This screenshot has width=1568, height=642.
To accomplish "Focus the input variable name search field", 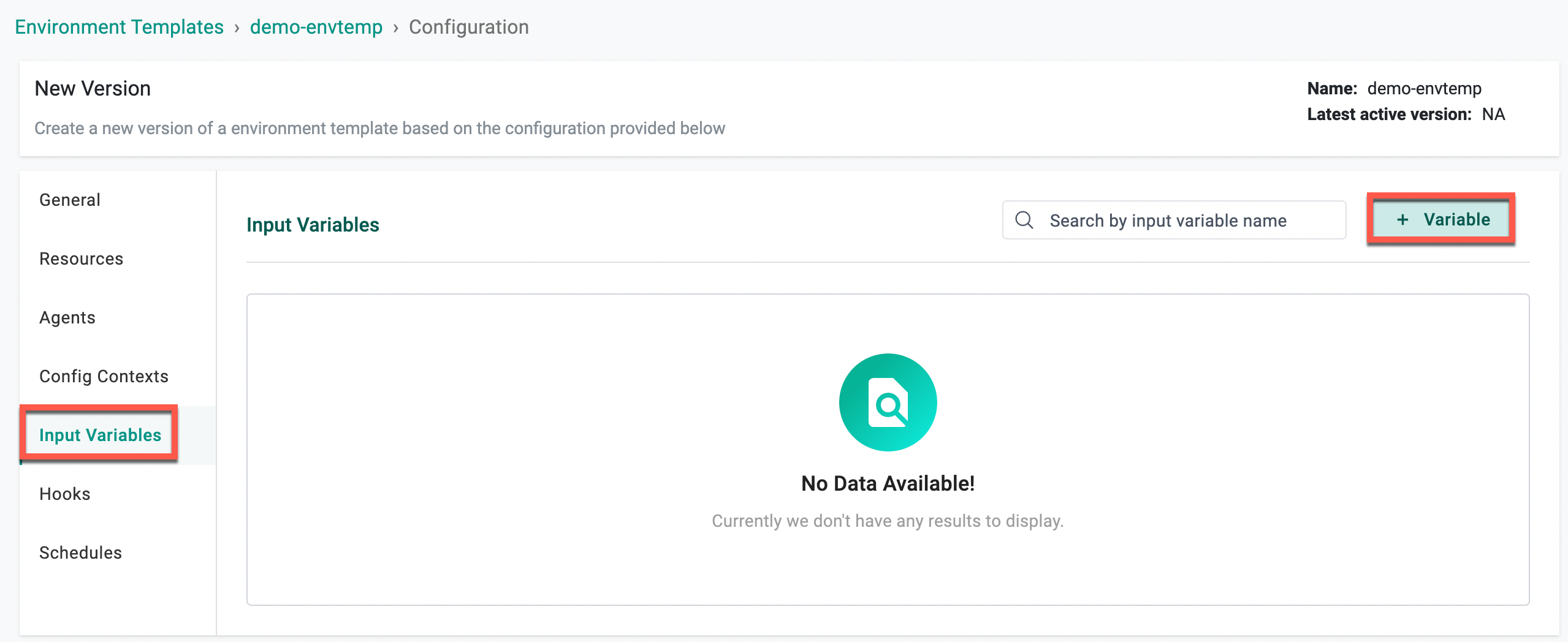I will point(1174,220).
